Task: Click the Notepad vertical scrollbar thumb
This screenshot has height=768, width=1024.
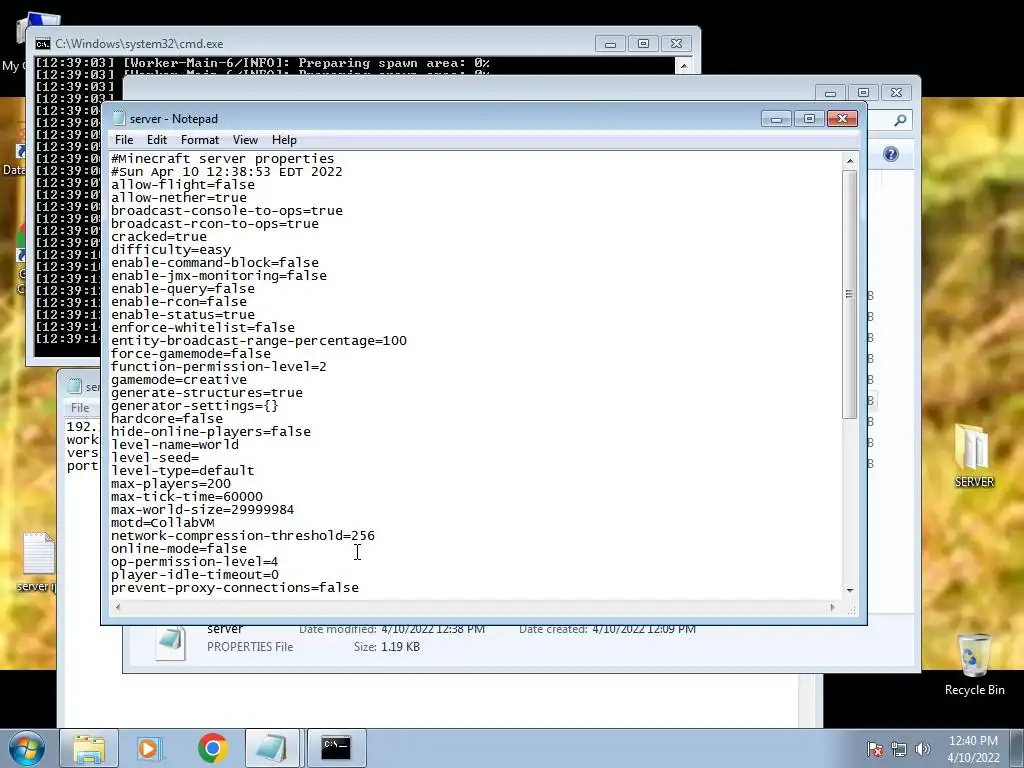Action: point(849,295)
